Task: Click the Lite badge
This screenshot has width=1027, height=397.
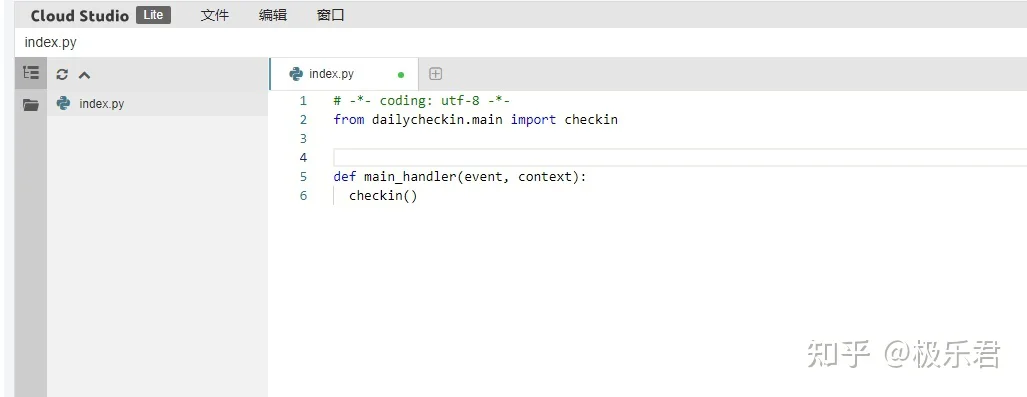Action: pos(153,15)
